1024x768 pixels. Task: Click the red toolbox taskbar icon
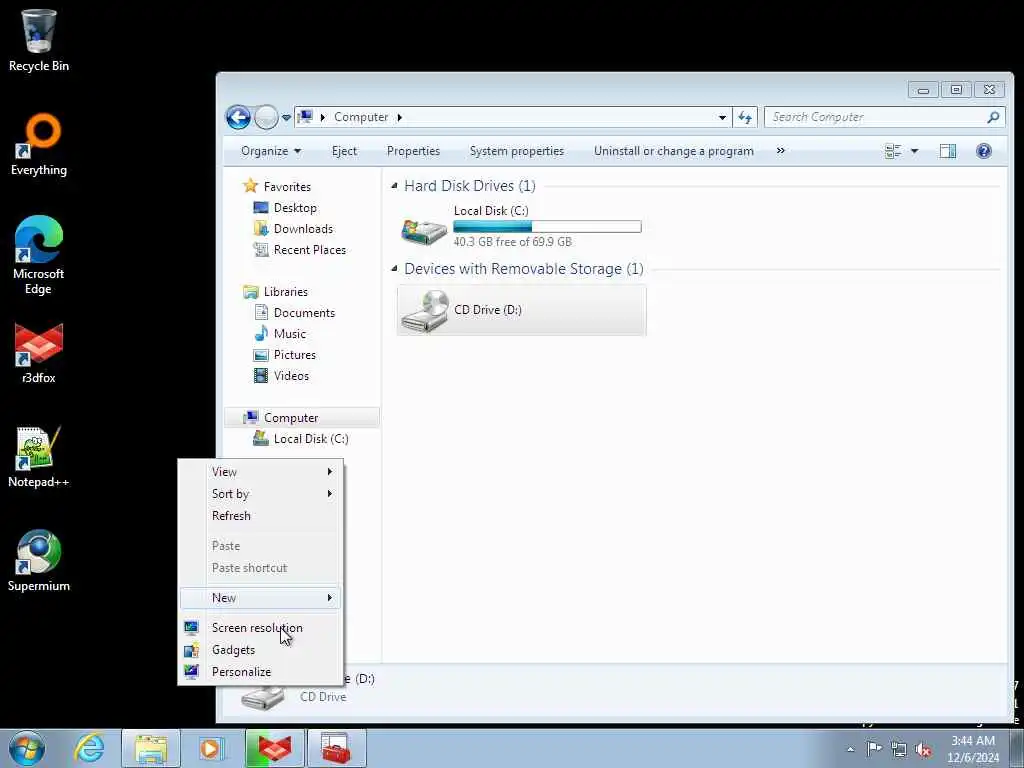pyautogui.click(x=337, y=748)
